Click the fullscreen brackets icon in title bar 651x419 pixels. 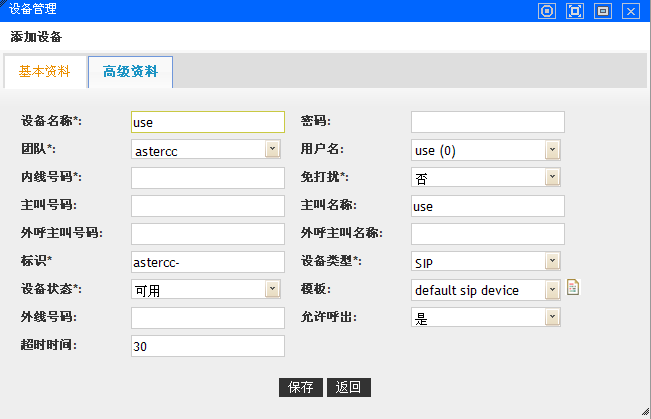pos(575,11)
